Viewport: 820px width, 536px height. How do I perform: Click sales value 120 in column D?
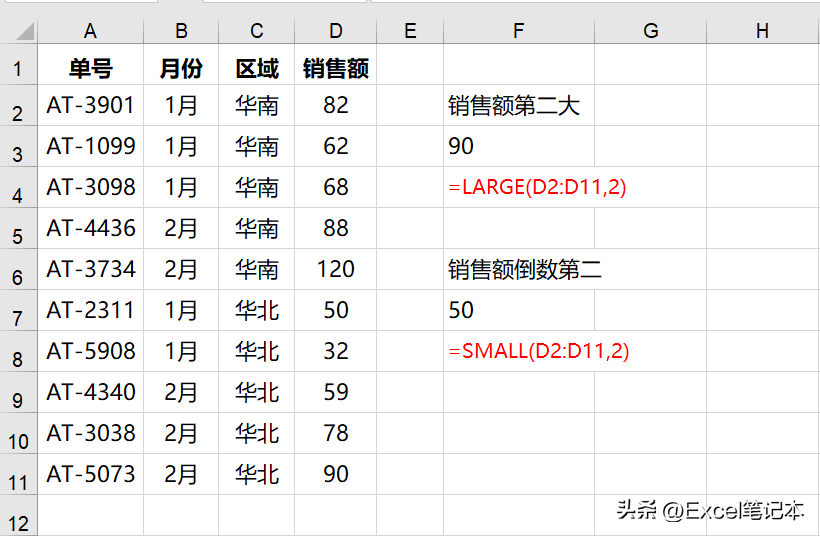click(x=335, y=269)
